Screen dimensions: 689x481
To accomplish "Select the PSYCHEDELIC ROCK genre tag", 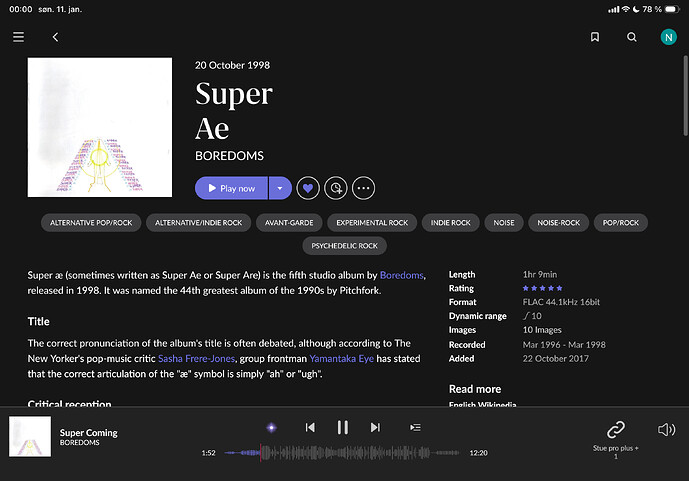I will coord(344,246).
